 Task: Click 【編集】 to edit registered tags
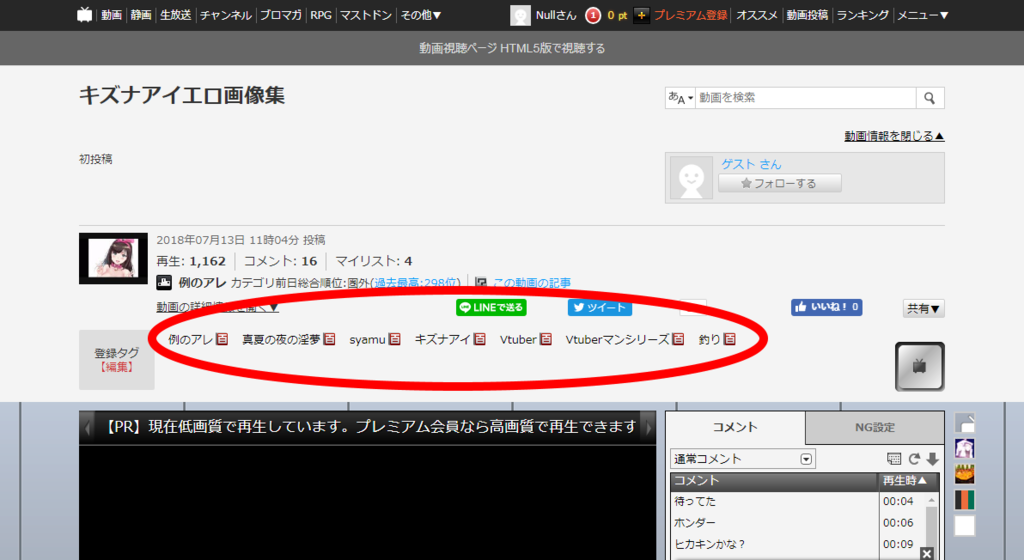pyautogui.click(x=117, y=367)
